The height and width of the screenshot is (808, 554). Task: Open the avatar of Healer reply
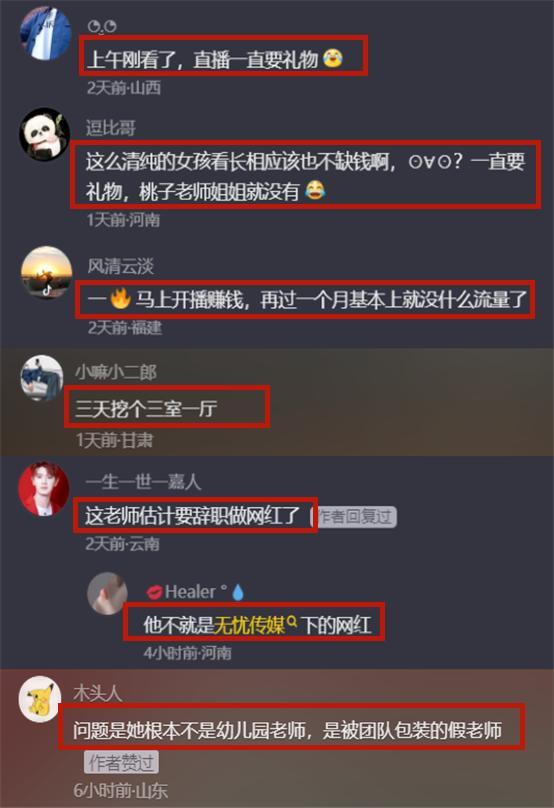click(x=107, y=593)
